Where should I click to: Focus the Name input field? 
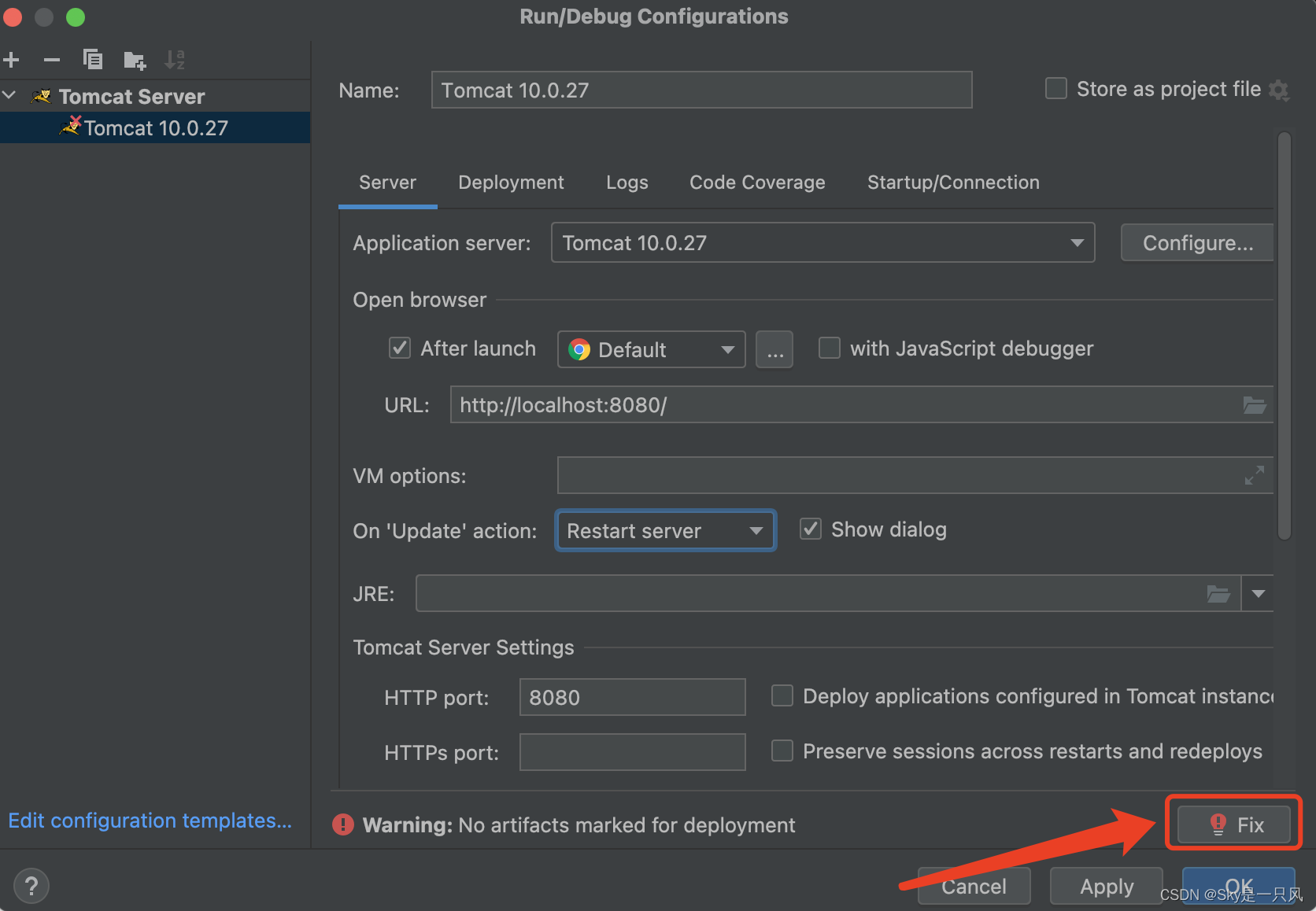(x=701, y=90)
